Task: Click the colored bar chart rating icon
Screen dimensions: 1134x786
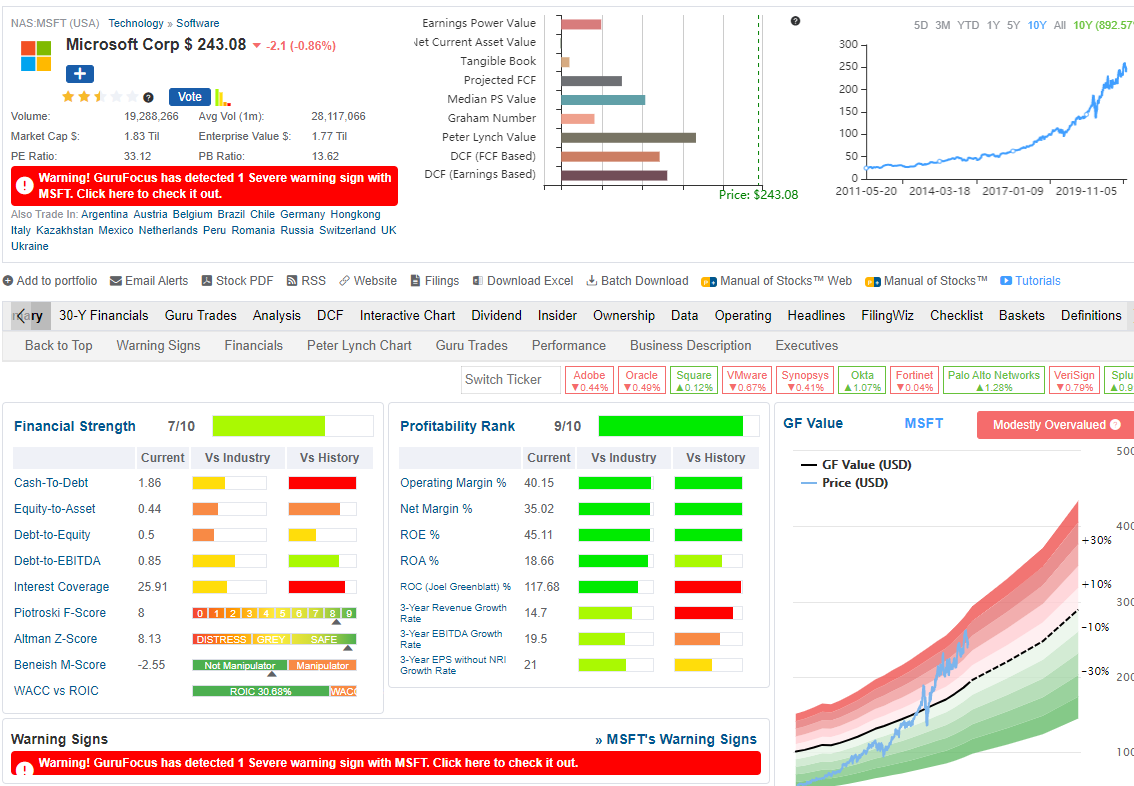Action: click(223, 97)
